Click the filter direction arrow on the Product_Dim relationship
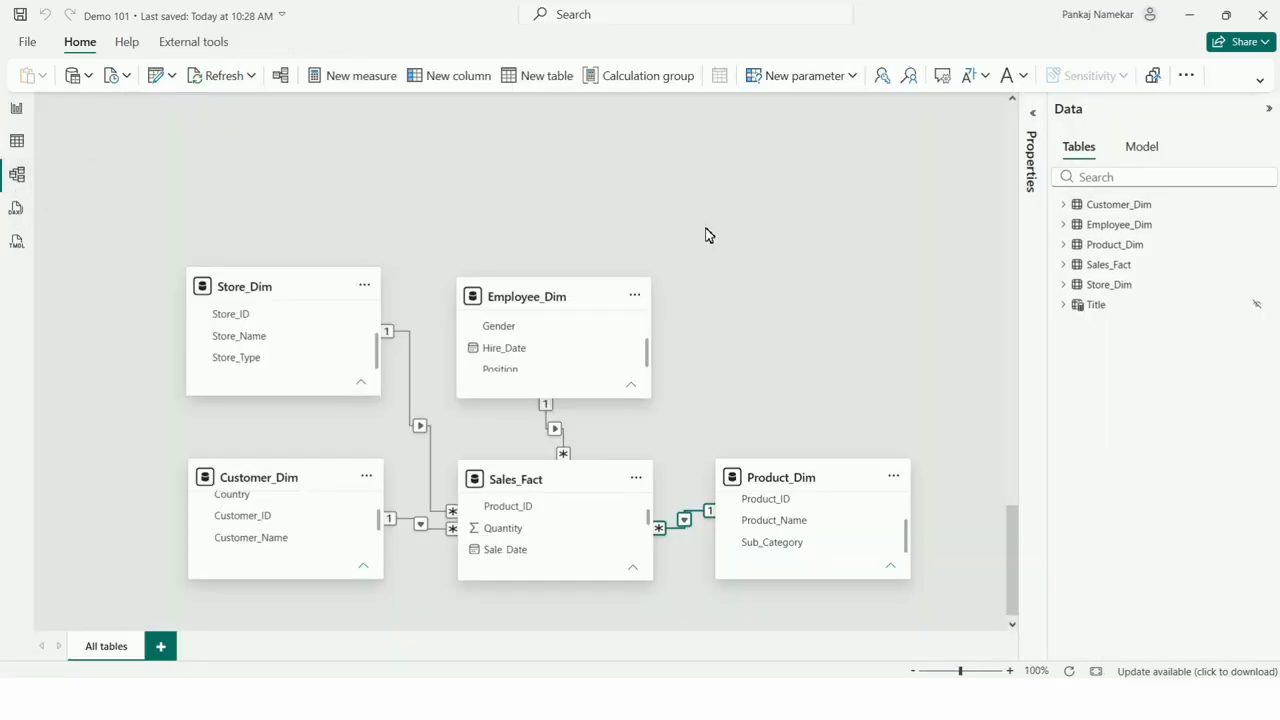Screen dimensions: 1280x720 (684, 520)
